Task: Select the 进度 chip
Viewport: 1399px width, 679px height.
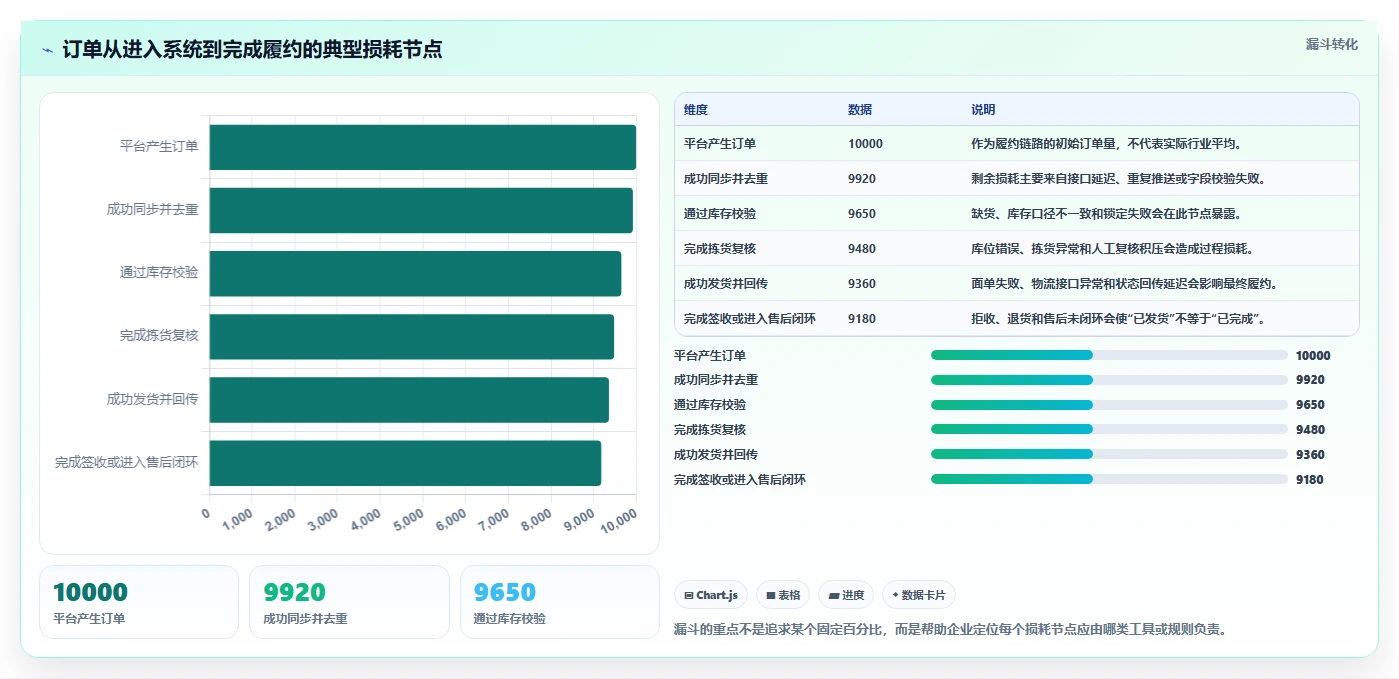Action: tap(846, 595)
